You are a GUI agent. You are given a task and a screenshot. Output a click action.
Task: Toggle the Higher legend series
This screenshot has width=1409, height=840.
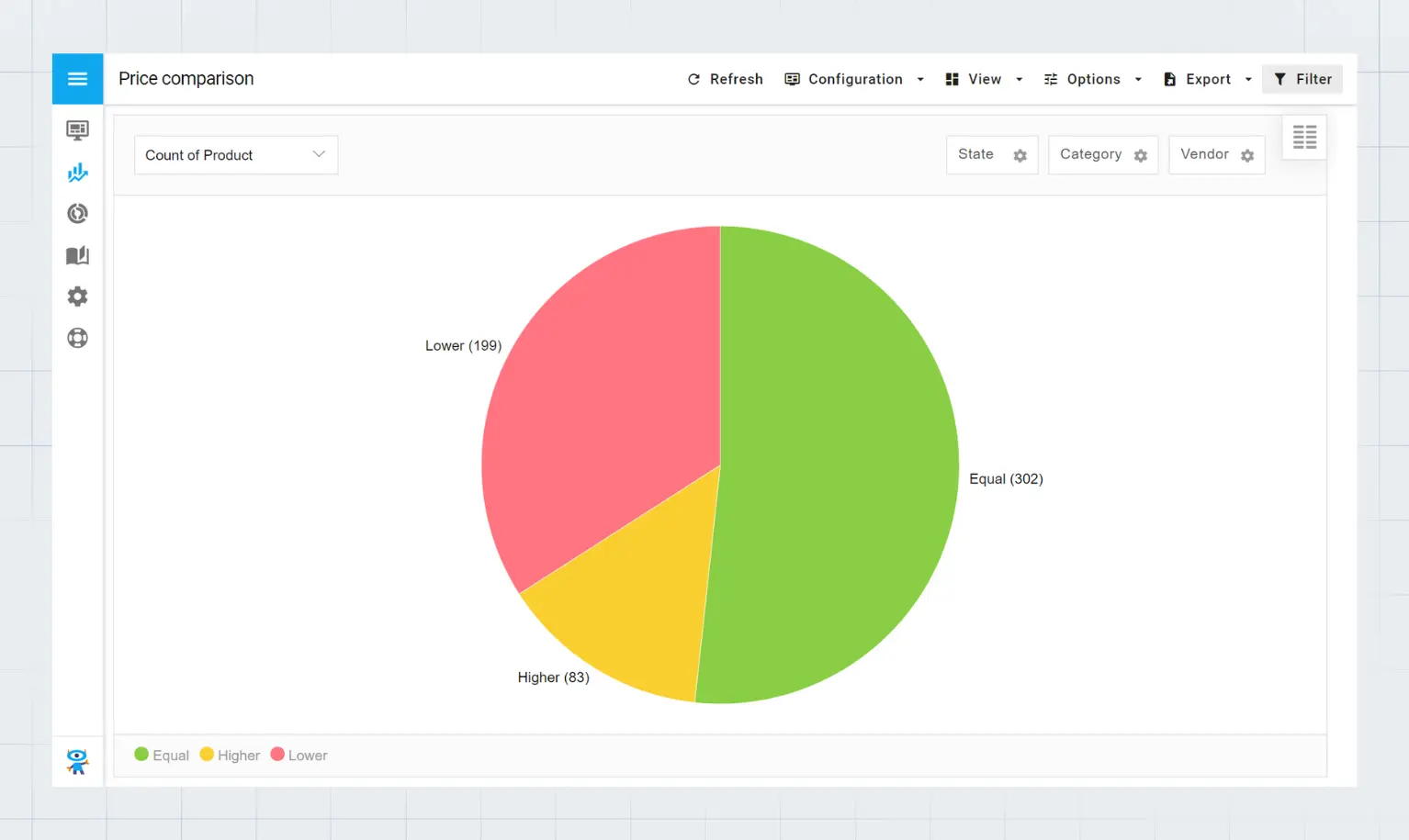[230, 755]
